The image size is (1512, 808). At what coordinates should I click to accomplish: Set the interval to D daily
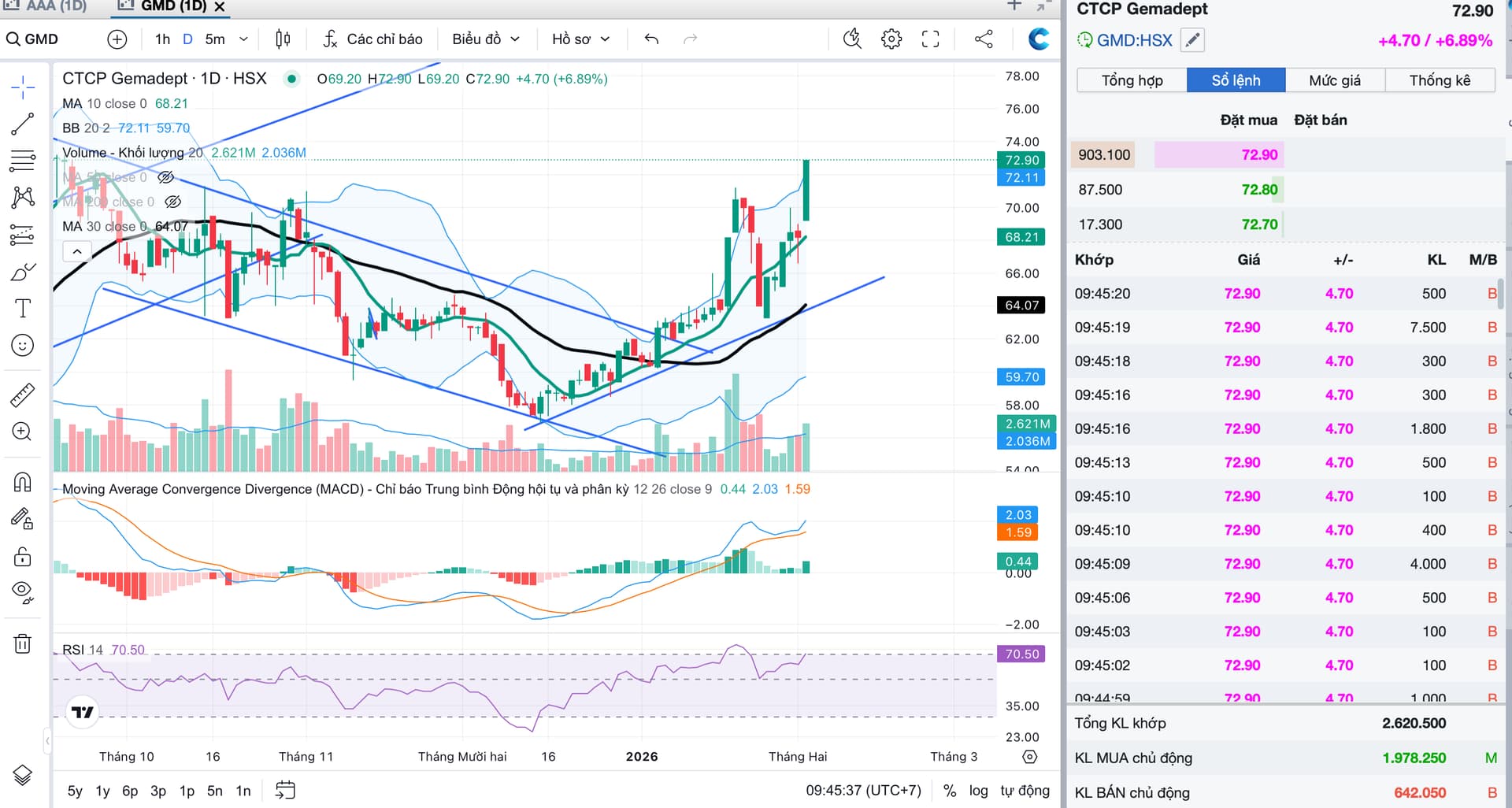tap(187, 39)
